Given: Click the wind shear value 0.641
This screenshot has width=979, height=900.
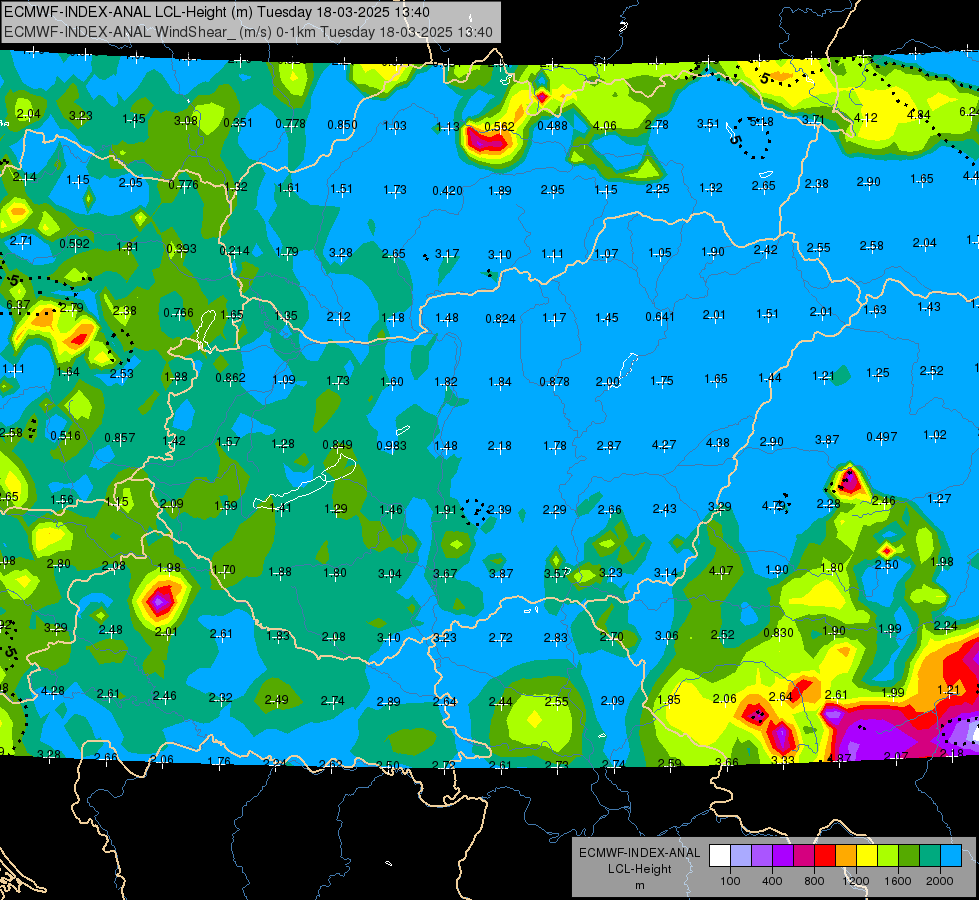Looking at the screenshot, I should click(x=660, y=317).
